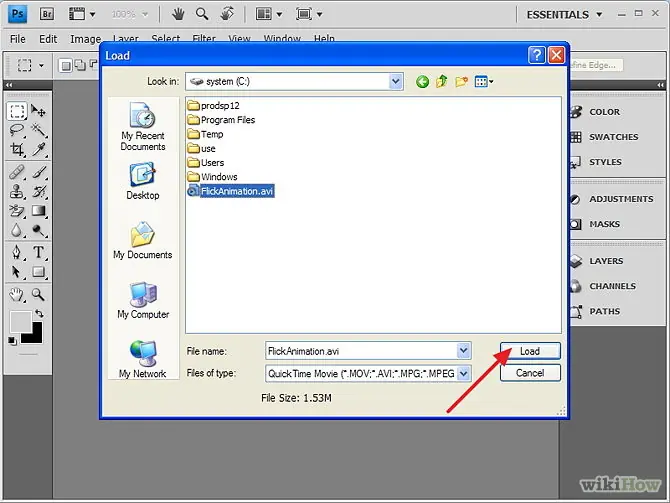Create a new folder in Load dialog
Screen dimensions: 670x503
click(x=461, y=81)
